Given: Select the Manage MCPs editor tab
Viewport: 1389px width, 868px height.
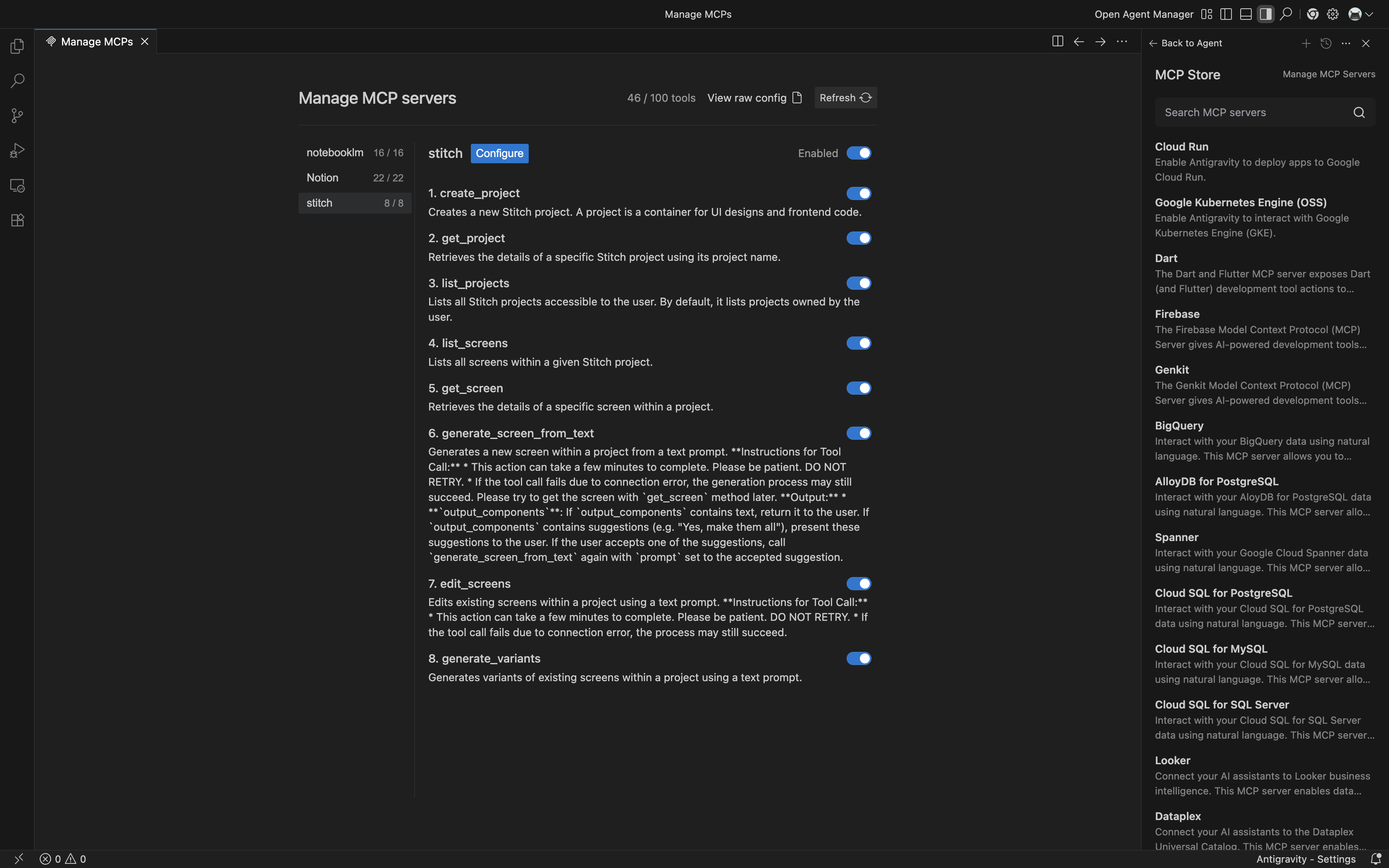Looking at the screenshot, I should (96, 41).
